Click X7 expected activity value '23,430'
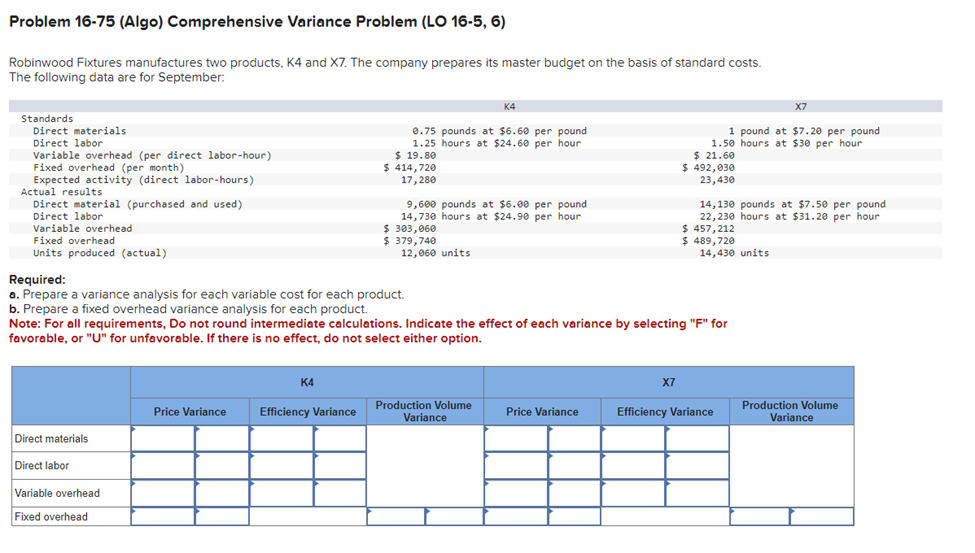The image size is (975, 553). pyautogui.click(x=717, y=180)
